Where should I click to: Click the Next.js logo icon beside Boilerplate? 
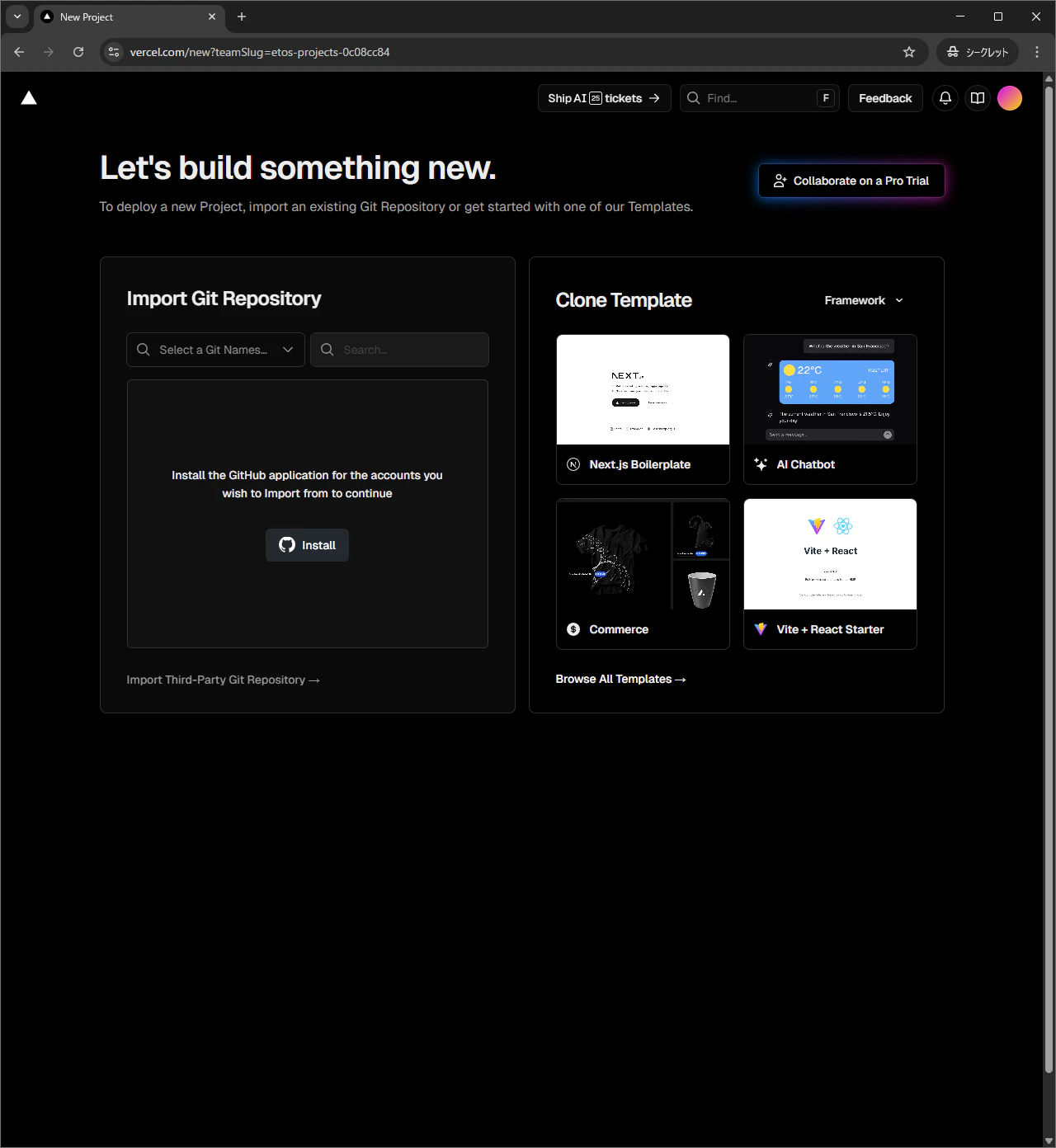tap(573, 464)
